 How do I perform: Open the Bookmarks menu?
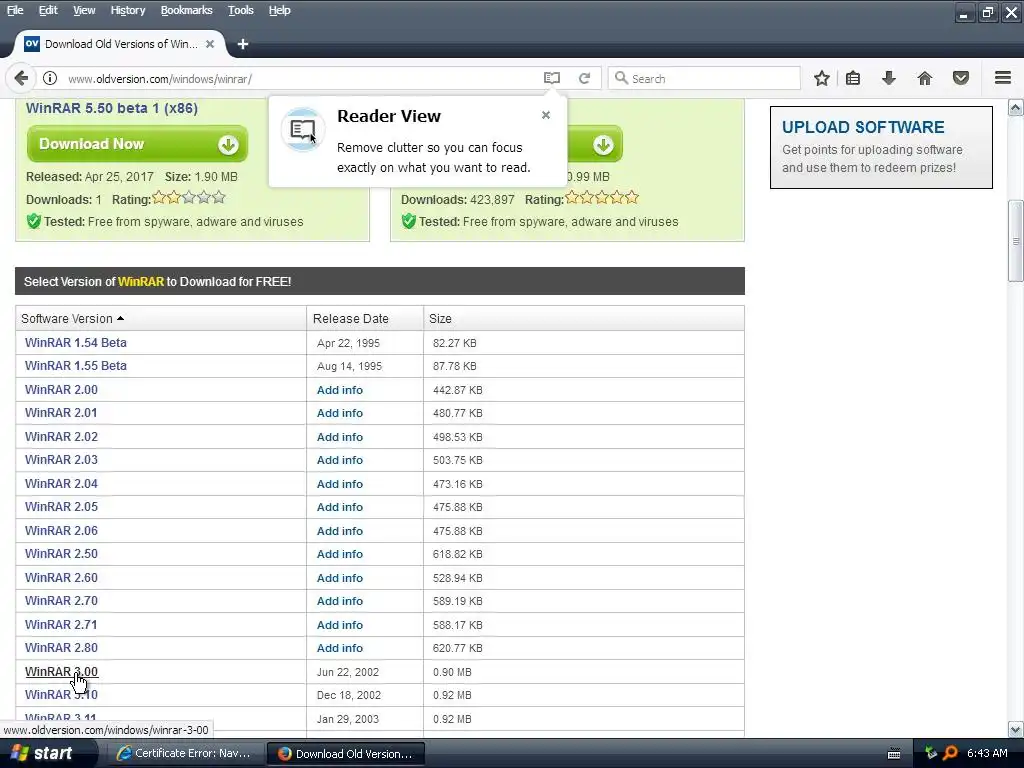[187, 10]
